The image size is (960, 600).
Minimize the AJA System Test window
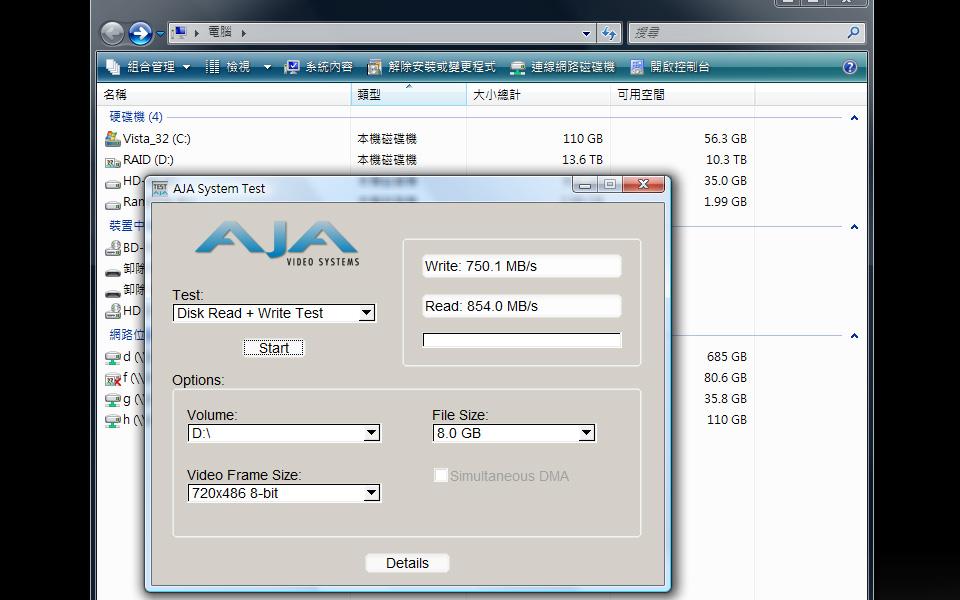(x=585, y=184)
